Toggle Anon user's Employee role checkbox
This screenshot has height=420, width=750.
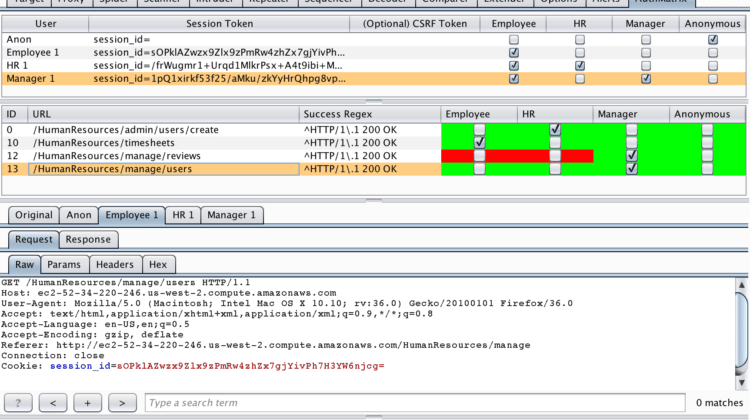coord(514,40)
